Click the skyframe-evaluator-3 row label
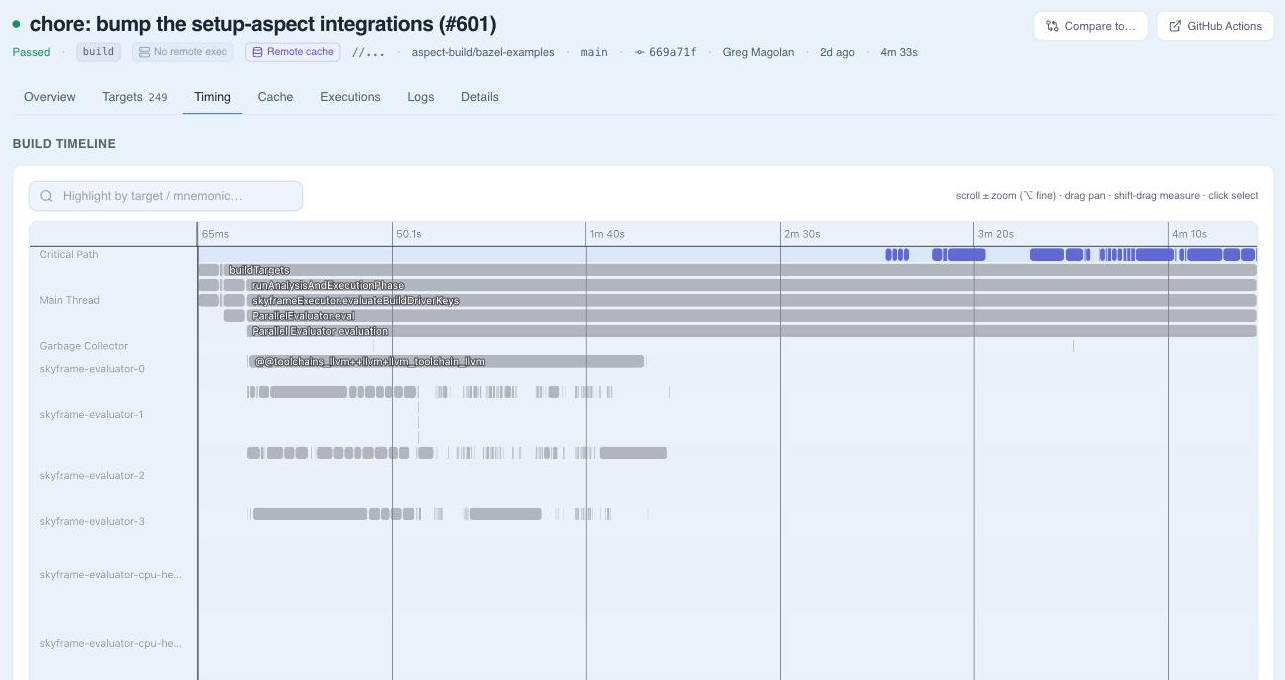 tap(92, 521)
